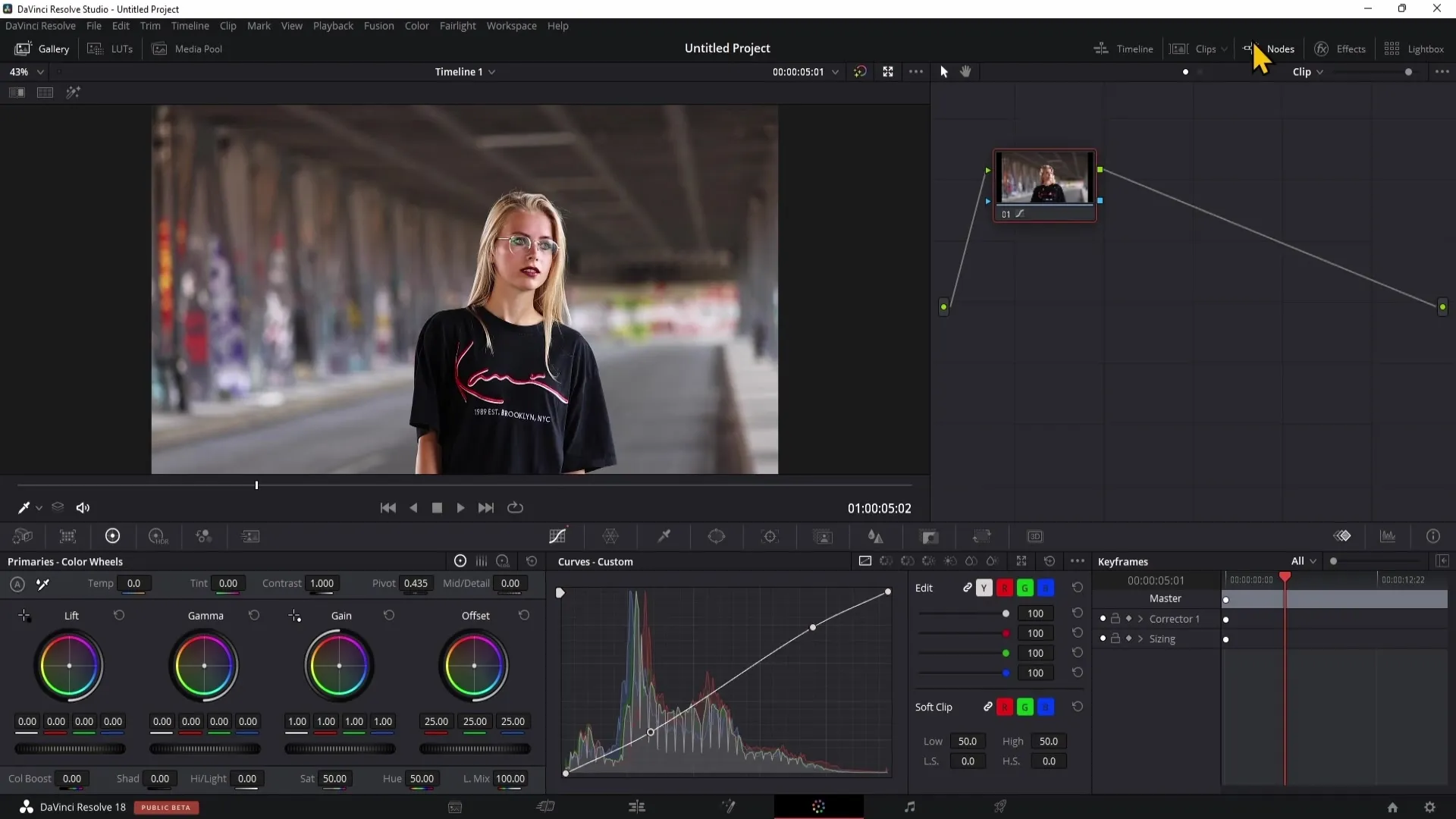Click the viewer magic wand enhance icon
This screenshot has height=819, width=1456.
(x=73, y=93)
